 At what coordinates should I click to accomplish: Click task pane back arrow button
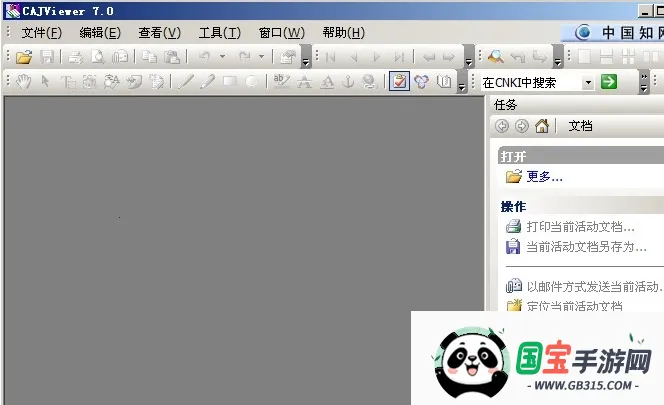[x=502, y=126]
